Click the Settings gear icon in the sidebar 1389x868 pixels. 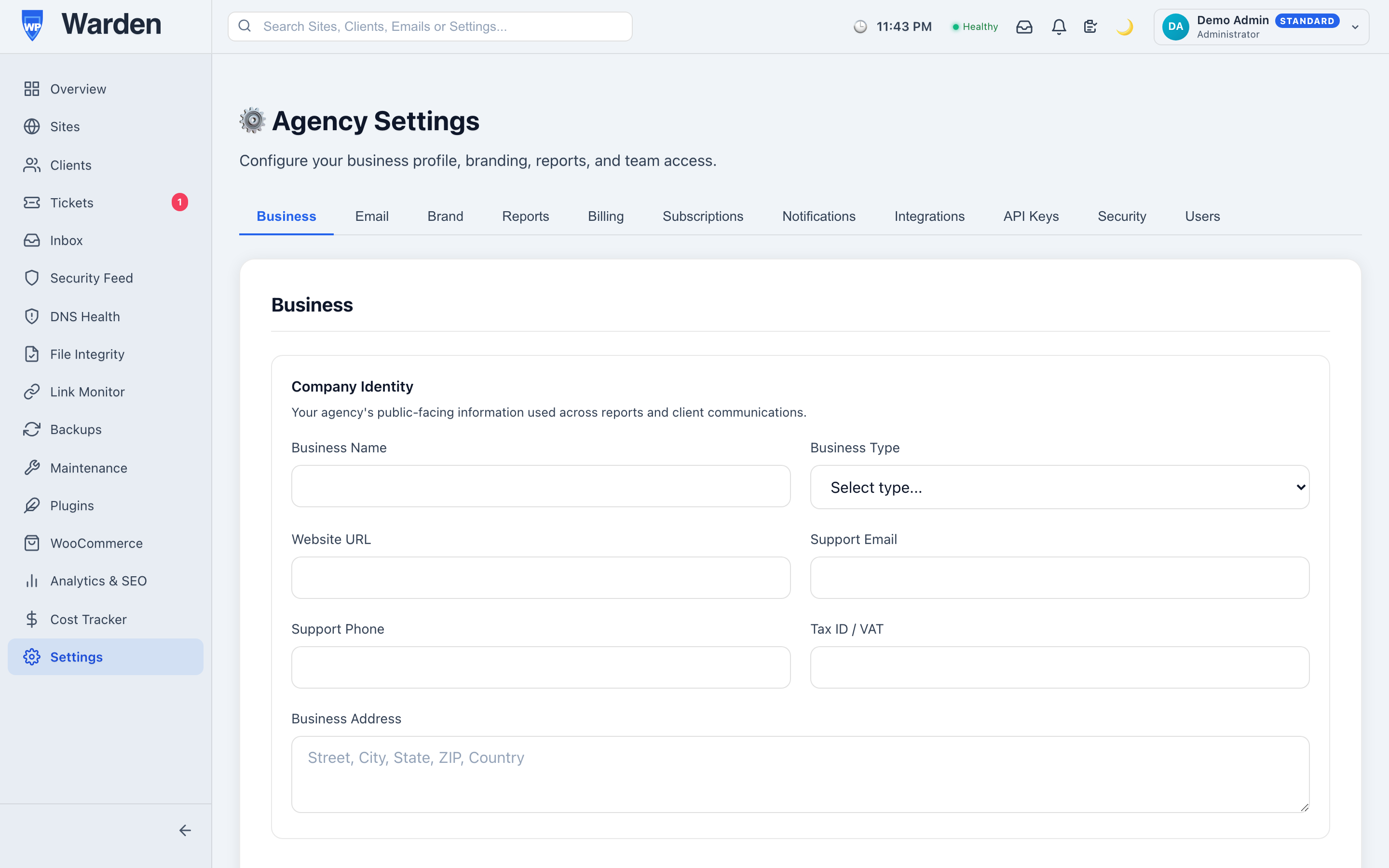point(31,657)
